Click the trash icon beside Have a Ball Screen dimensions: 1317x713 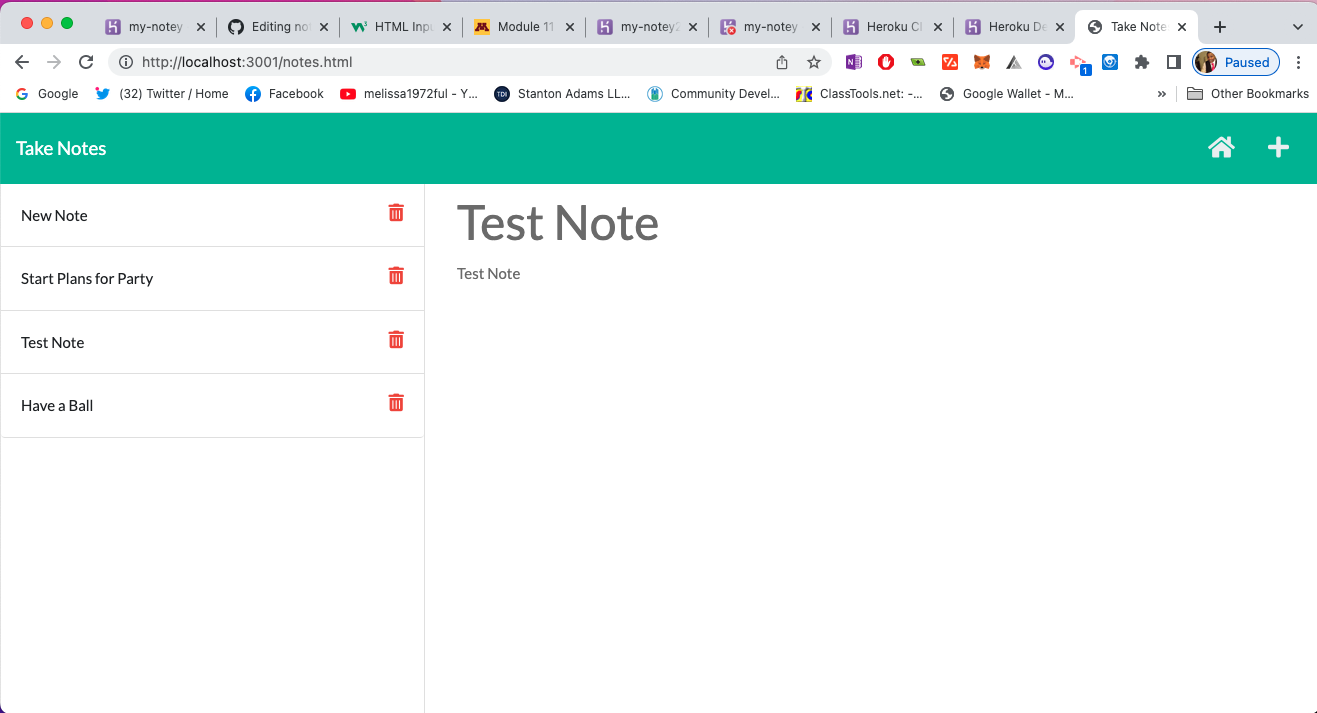click(396, 402)
